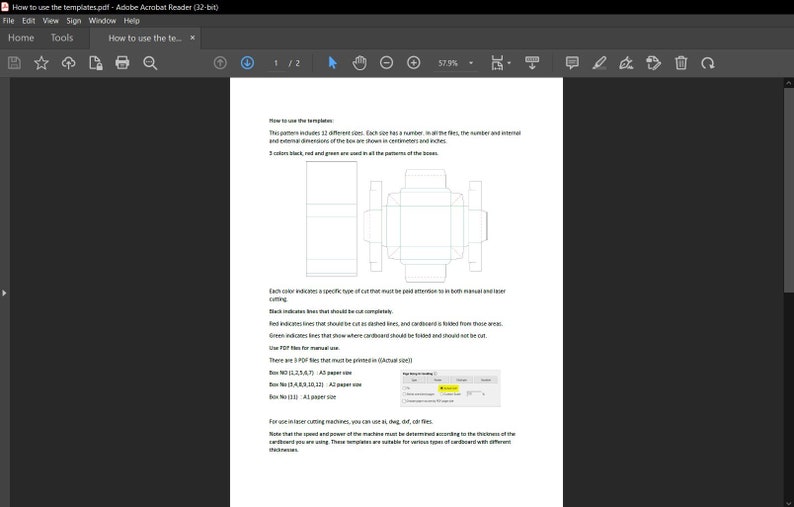Open the Help menu
This screenshot has width=794, height=507.
coord(132,21)
